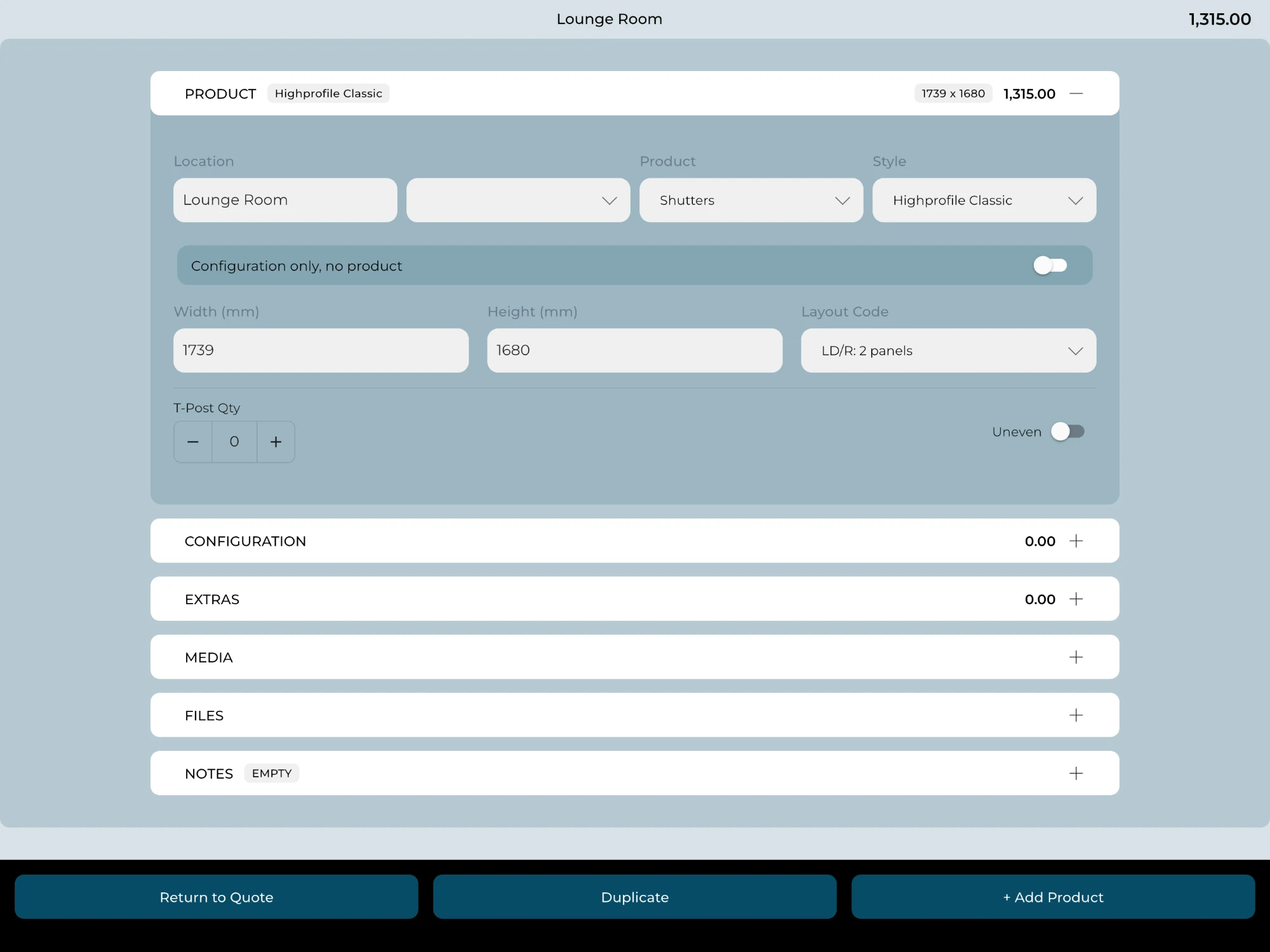Open the Product dropdown showing Shutters
This screenshot has width=1270, height=952.
click(751, 200)
